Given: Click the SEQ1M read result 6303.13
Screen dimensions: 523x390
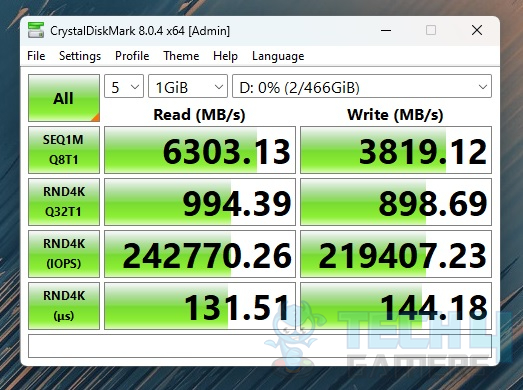Looking at the screenshot, I should point(200,150).
